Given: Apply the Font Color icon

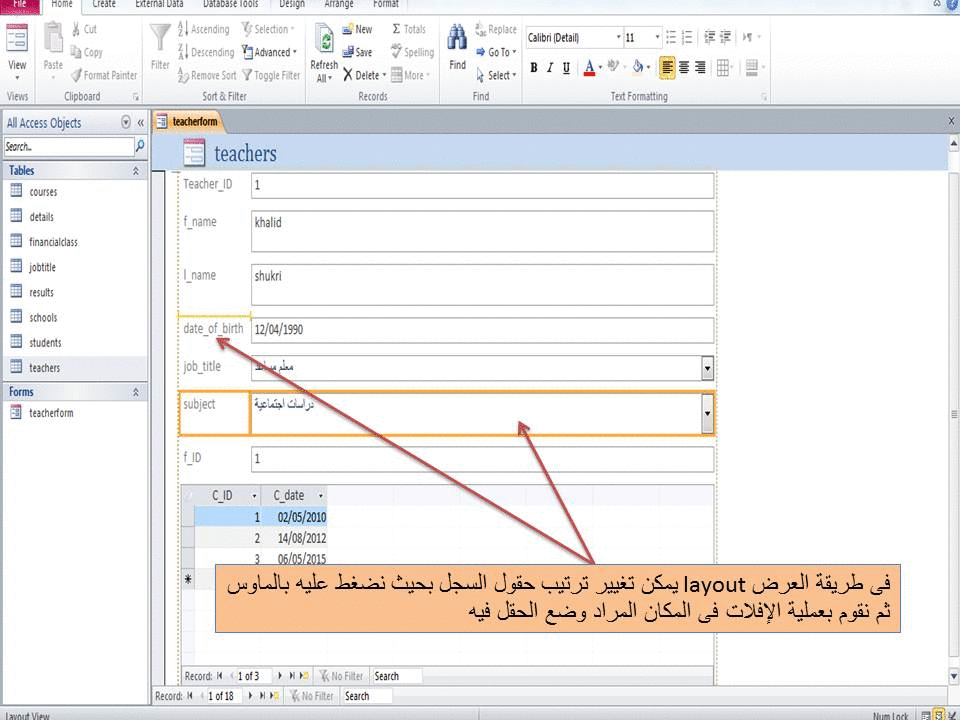Looking at the screenshot, I should click(589, 67).
